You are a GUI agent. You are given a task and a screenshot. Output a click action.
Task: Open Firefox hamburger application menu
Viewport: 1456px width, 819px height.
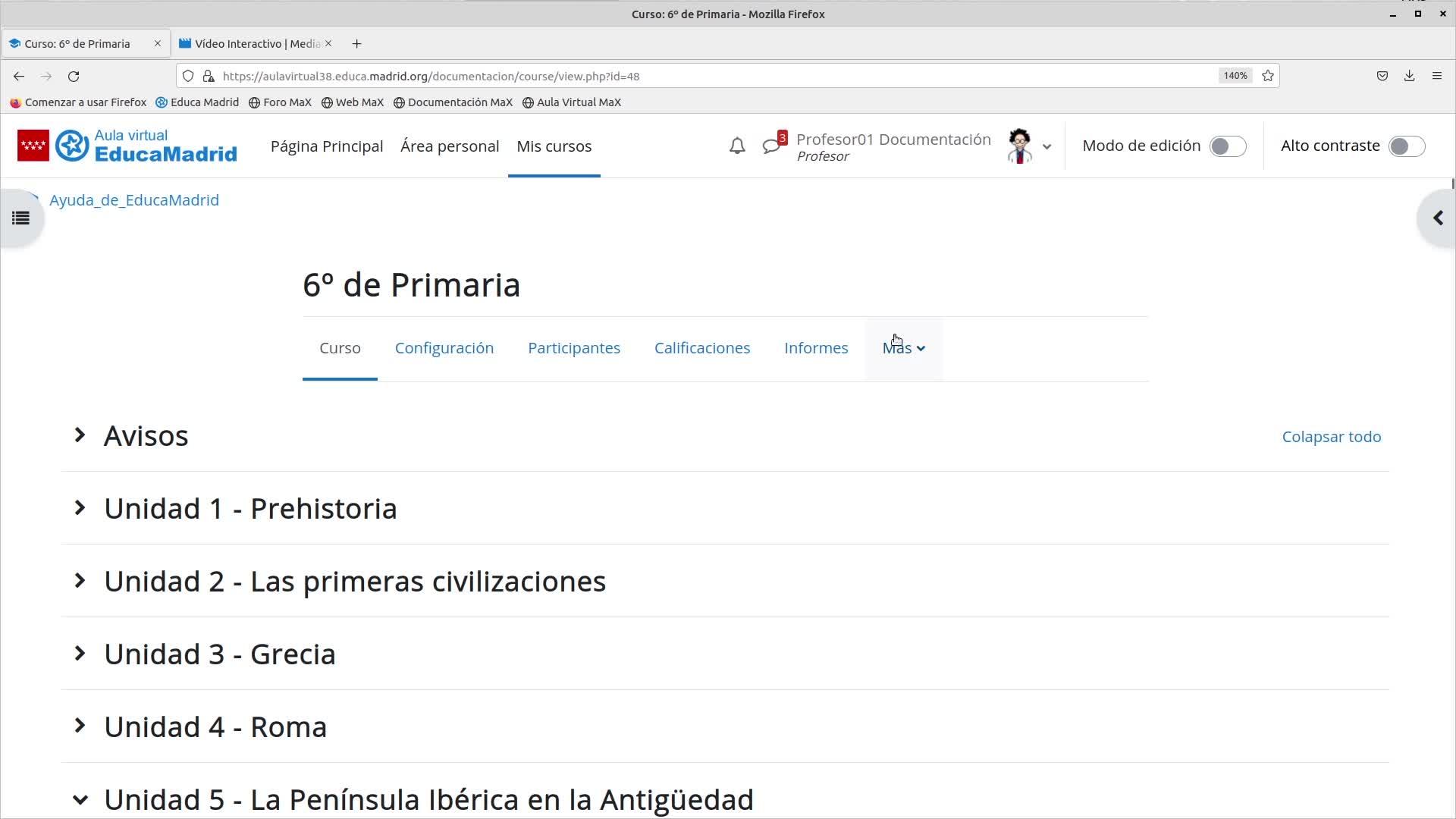(1436, 76)
